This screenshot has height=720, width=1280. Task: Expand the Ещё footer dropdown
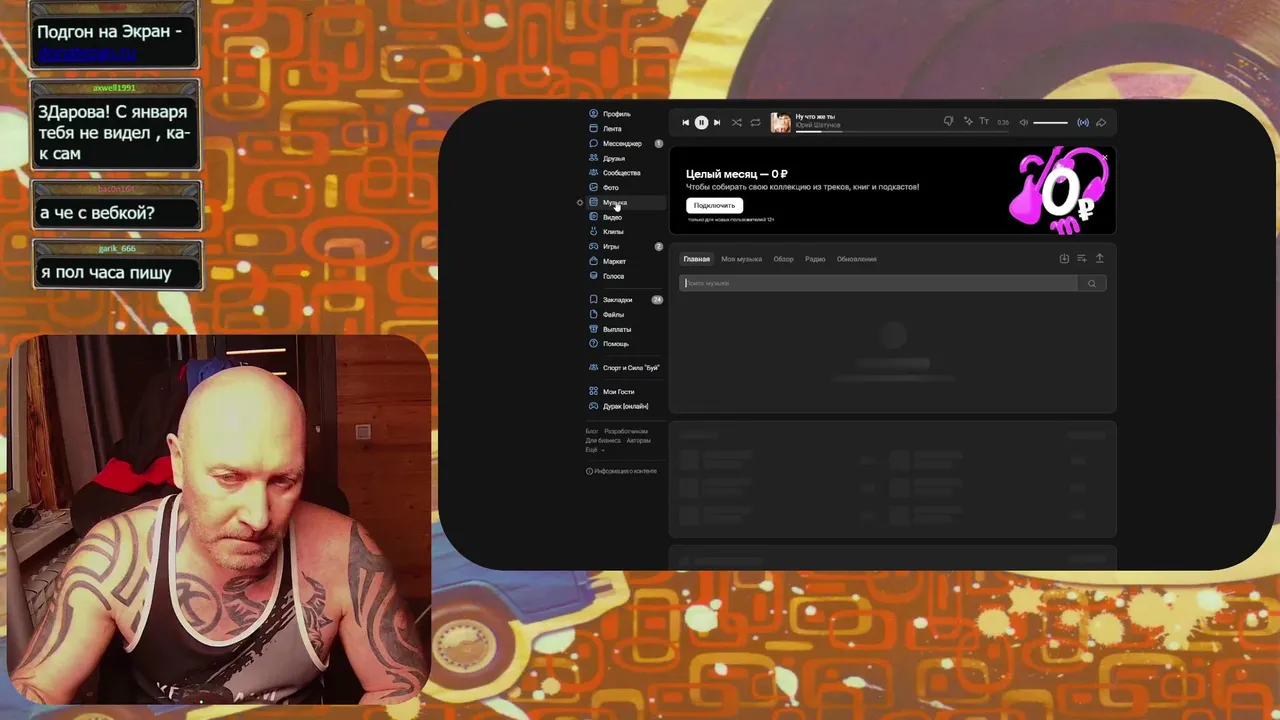point(594,450)
